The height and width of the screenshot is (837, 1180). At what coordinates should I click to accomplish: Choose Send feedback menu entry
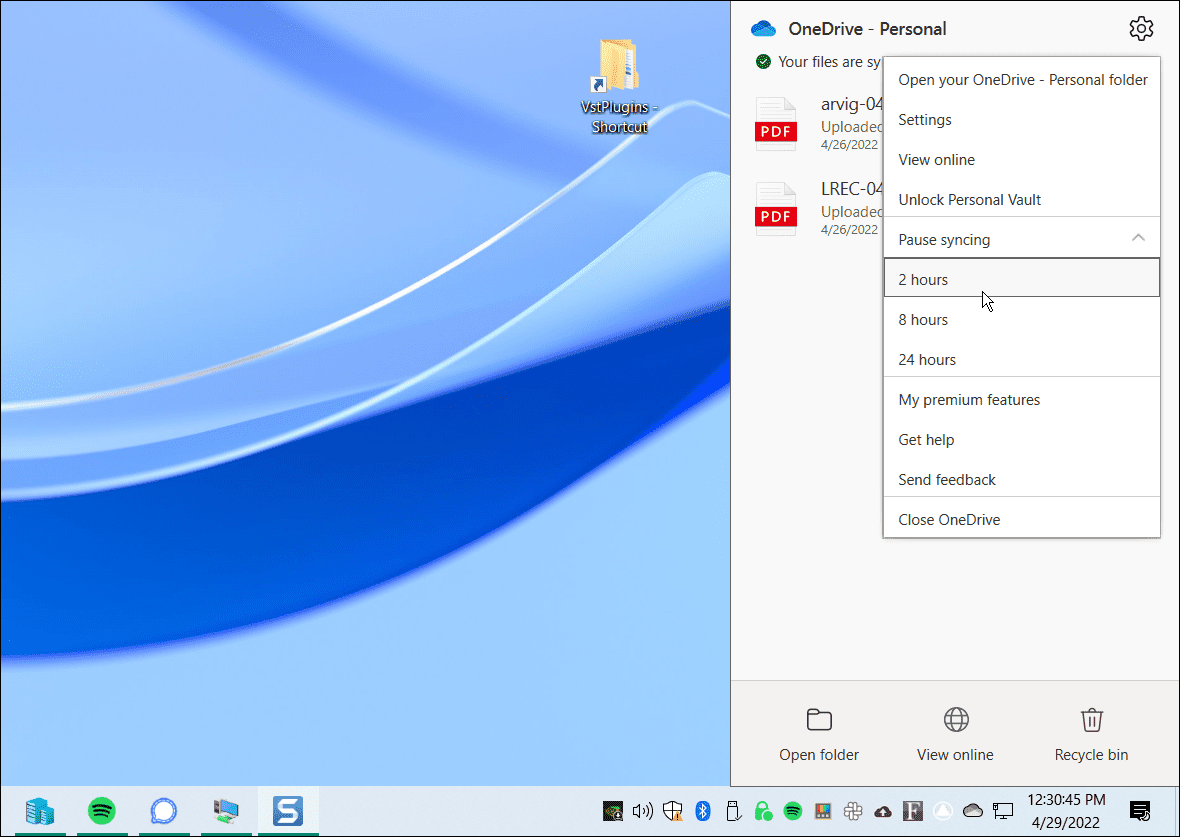1022,479
